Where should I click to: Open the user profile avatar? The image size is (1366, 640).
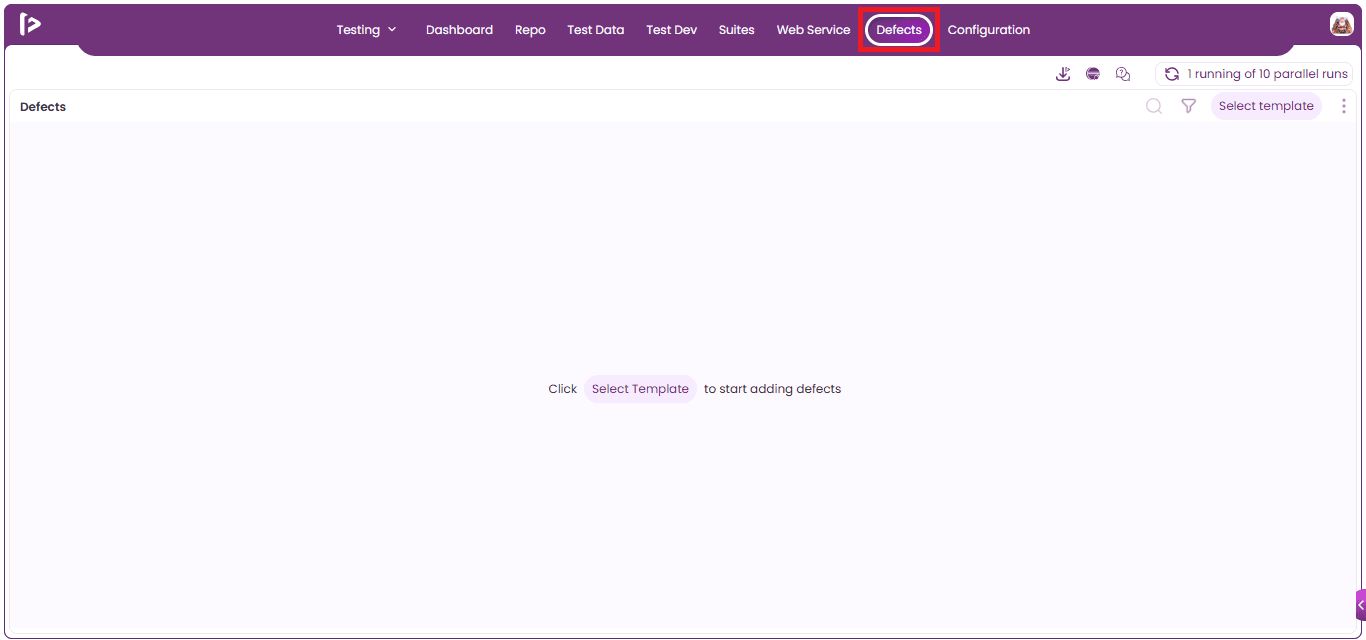[x=1341, y=24]
